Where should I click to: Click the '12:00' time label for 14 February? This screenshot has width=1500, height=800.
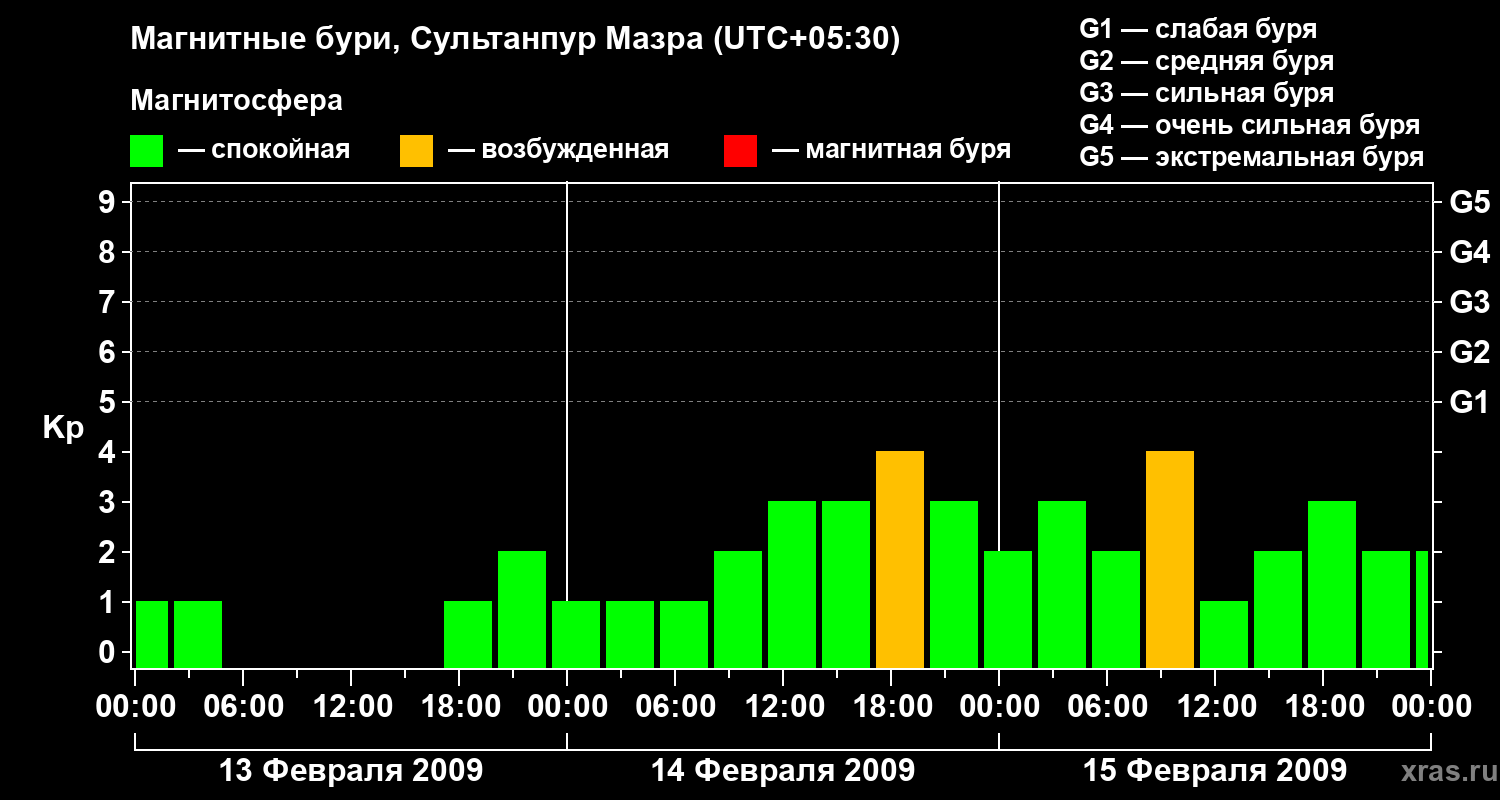click(x=783, y=707)
